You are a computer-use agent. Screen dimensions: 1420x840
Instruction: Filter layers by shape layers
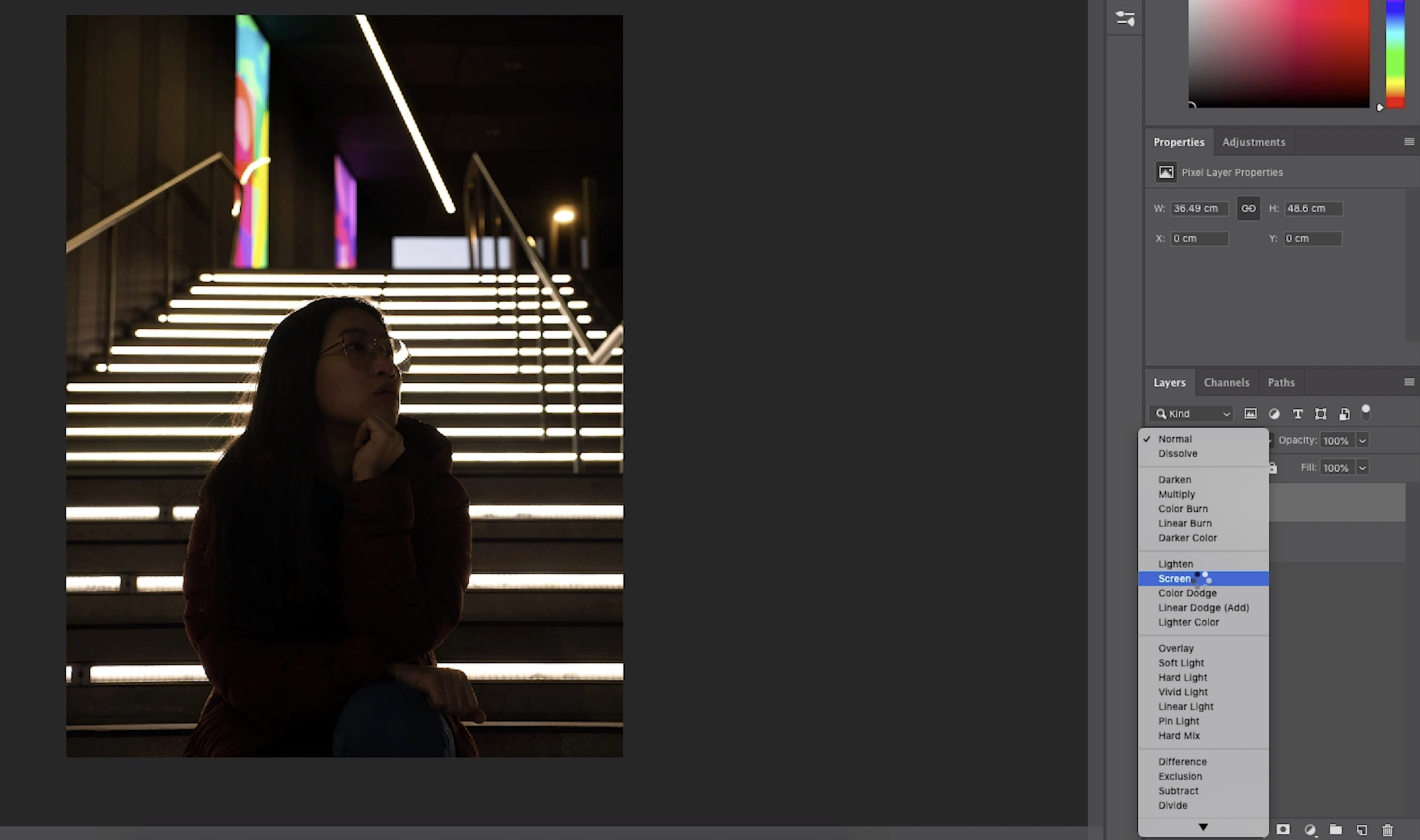pyautogui.click(x=1321, y=414)
